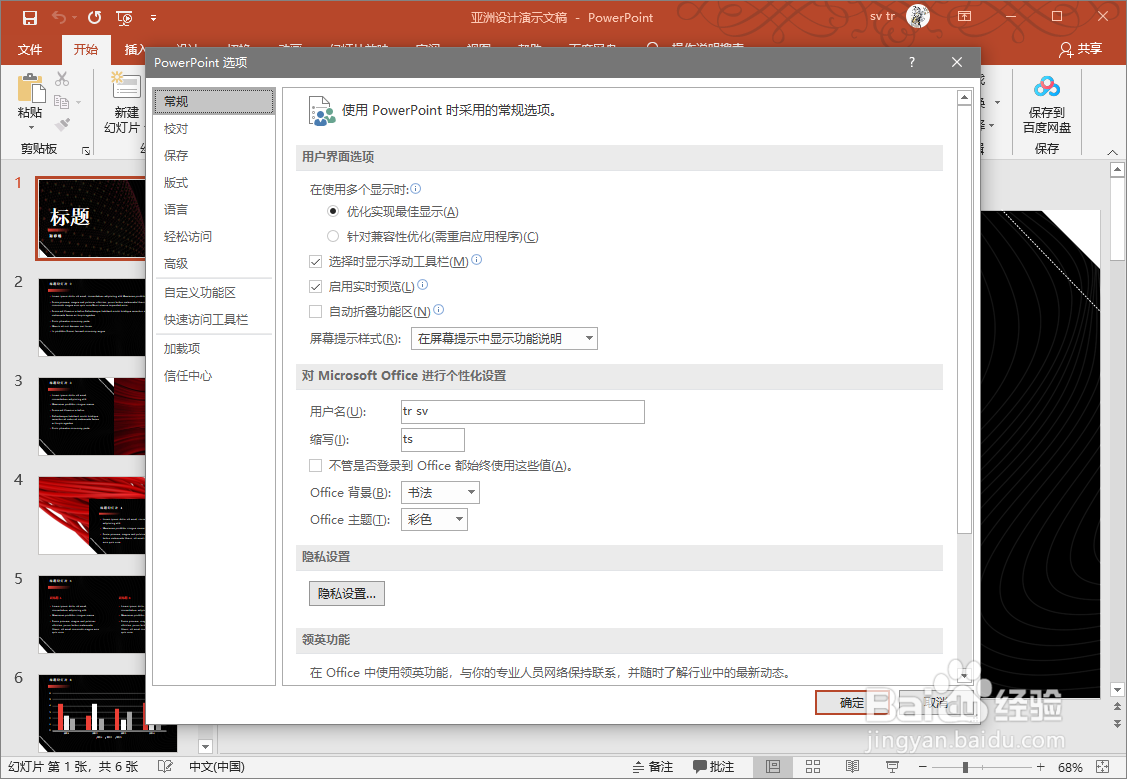Select 语言 category in options list

click(x=213, y=209)
